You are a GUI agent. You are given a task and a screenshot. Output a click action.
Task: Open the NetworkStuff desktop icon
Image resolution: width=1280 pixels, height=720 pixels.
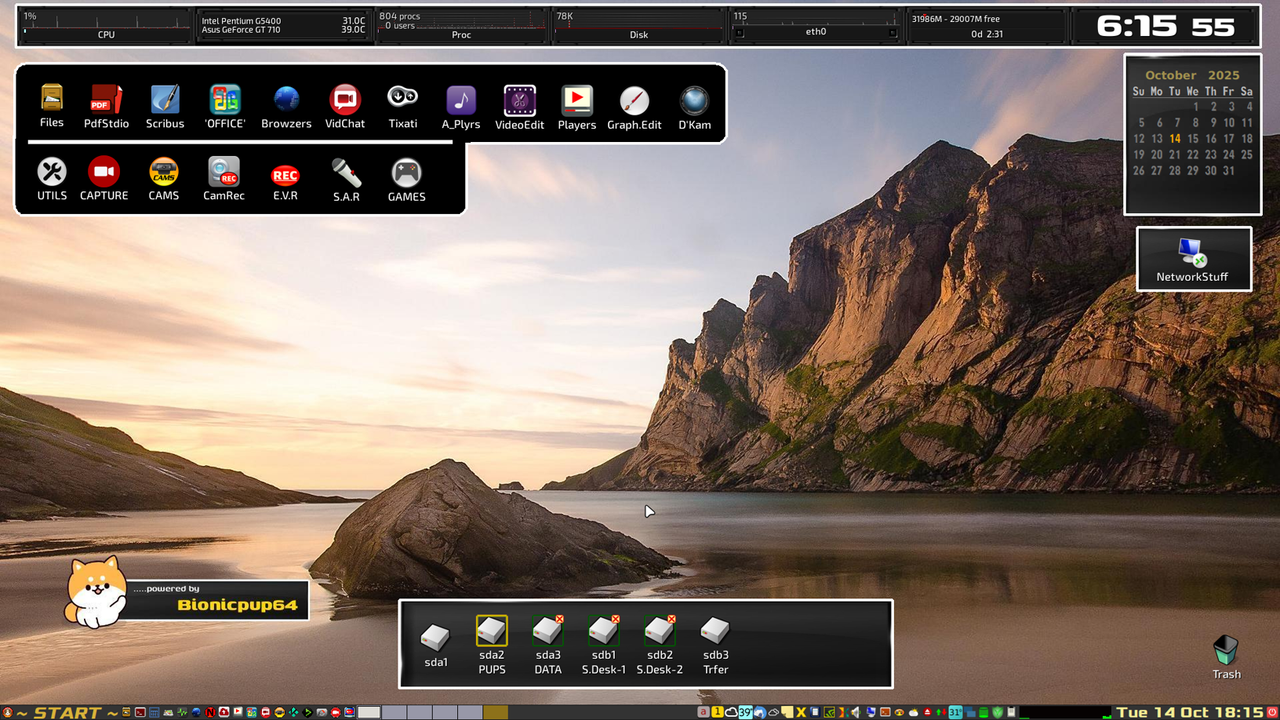click(1192, 252)
